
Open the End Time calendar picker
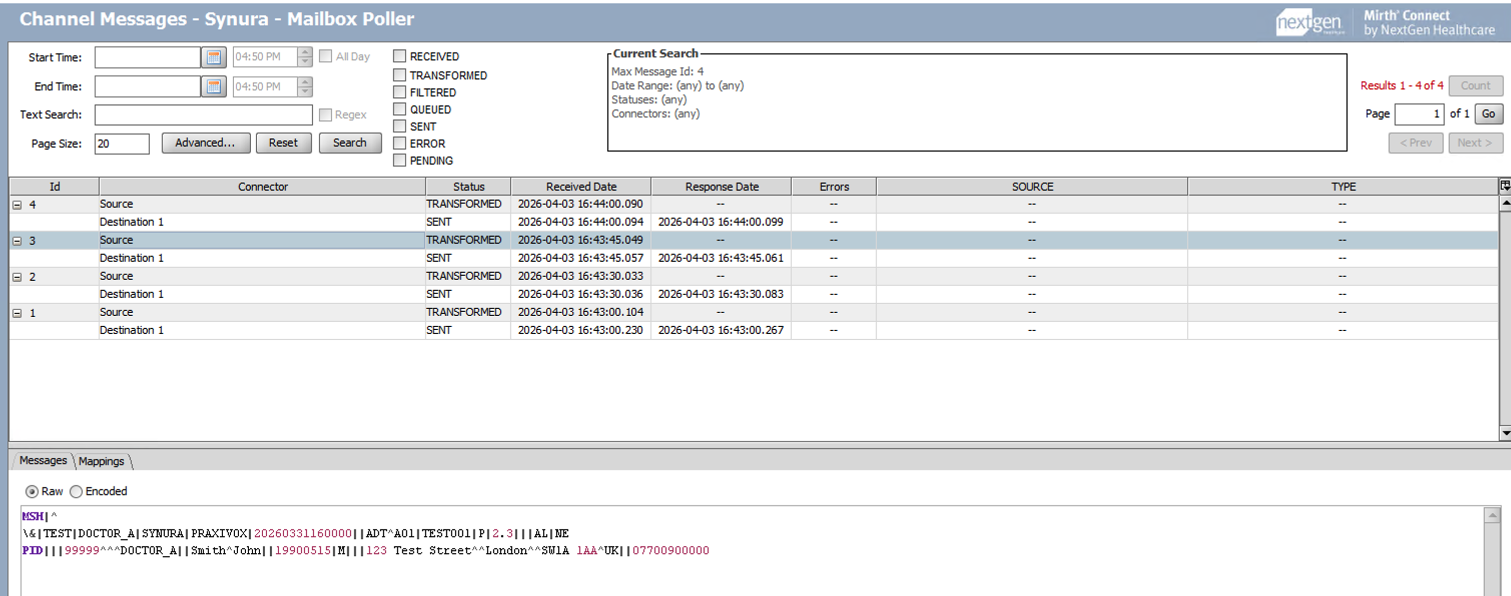click(215, 87)
